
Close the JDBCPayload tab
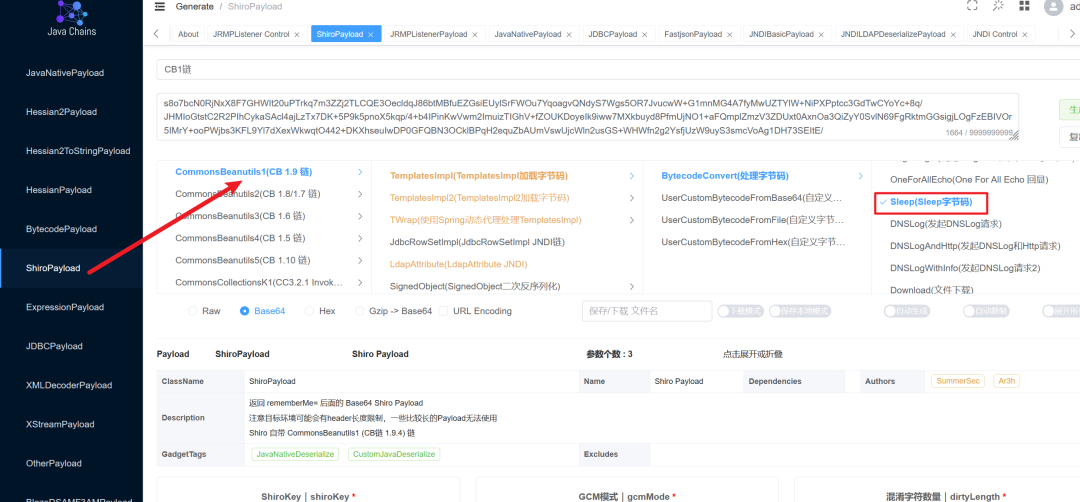tap(645, 34)
